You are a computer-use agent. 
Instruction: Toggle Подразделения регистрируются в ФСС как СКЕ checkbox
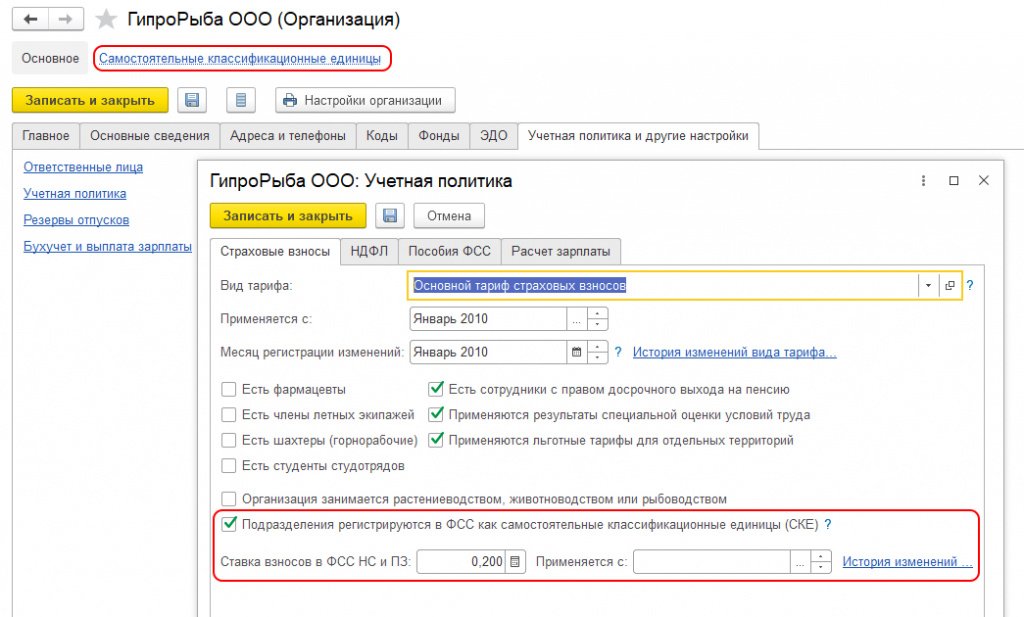[229, 524]
